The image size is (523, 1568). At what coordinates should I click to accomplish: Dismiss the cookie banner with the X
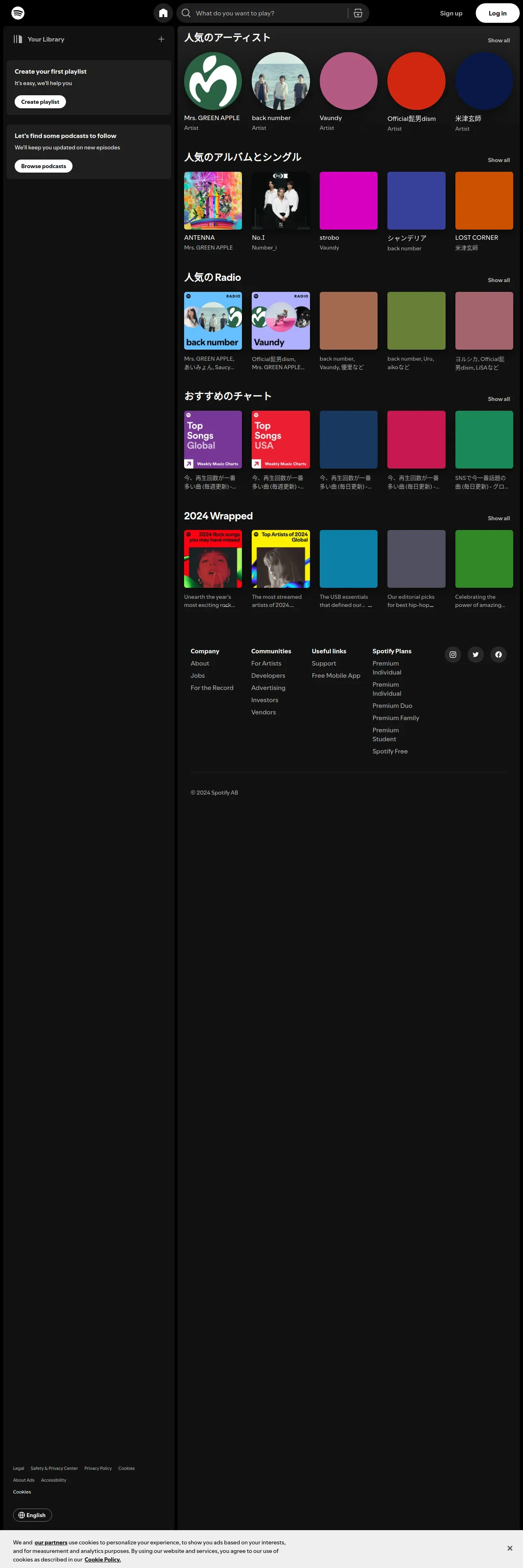(x=510, y=1548)
